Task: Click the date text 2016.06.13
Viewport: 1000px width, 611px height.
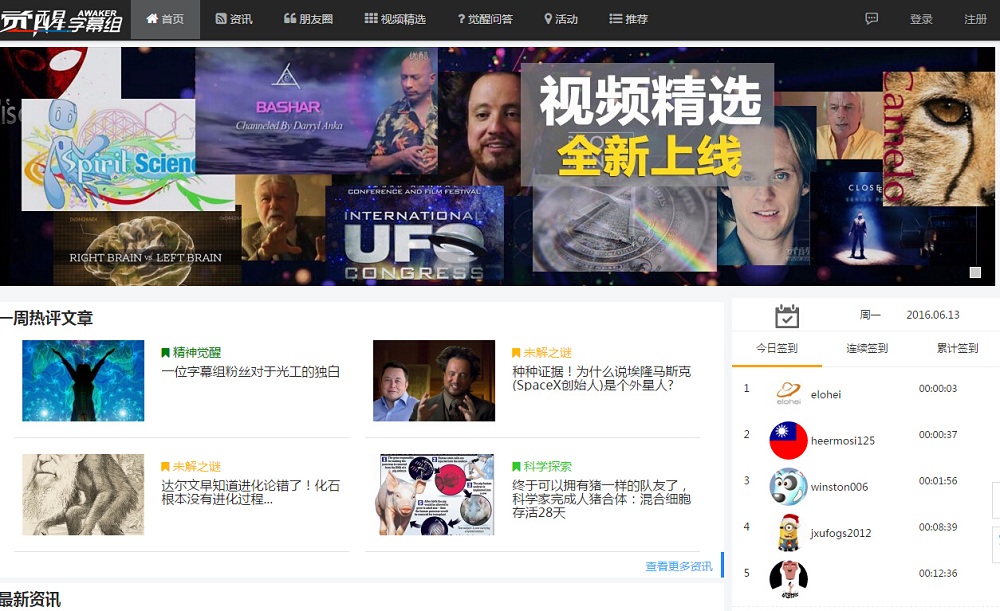Action: coord(932,315)
